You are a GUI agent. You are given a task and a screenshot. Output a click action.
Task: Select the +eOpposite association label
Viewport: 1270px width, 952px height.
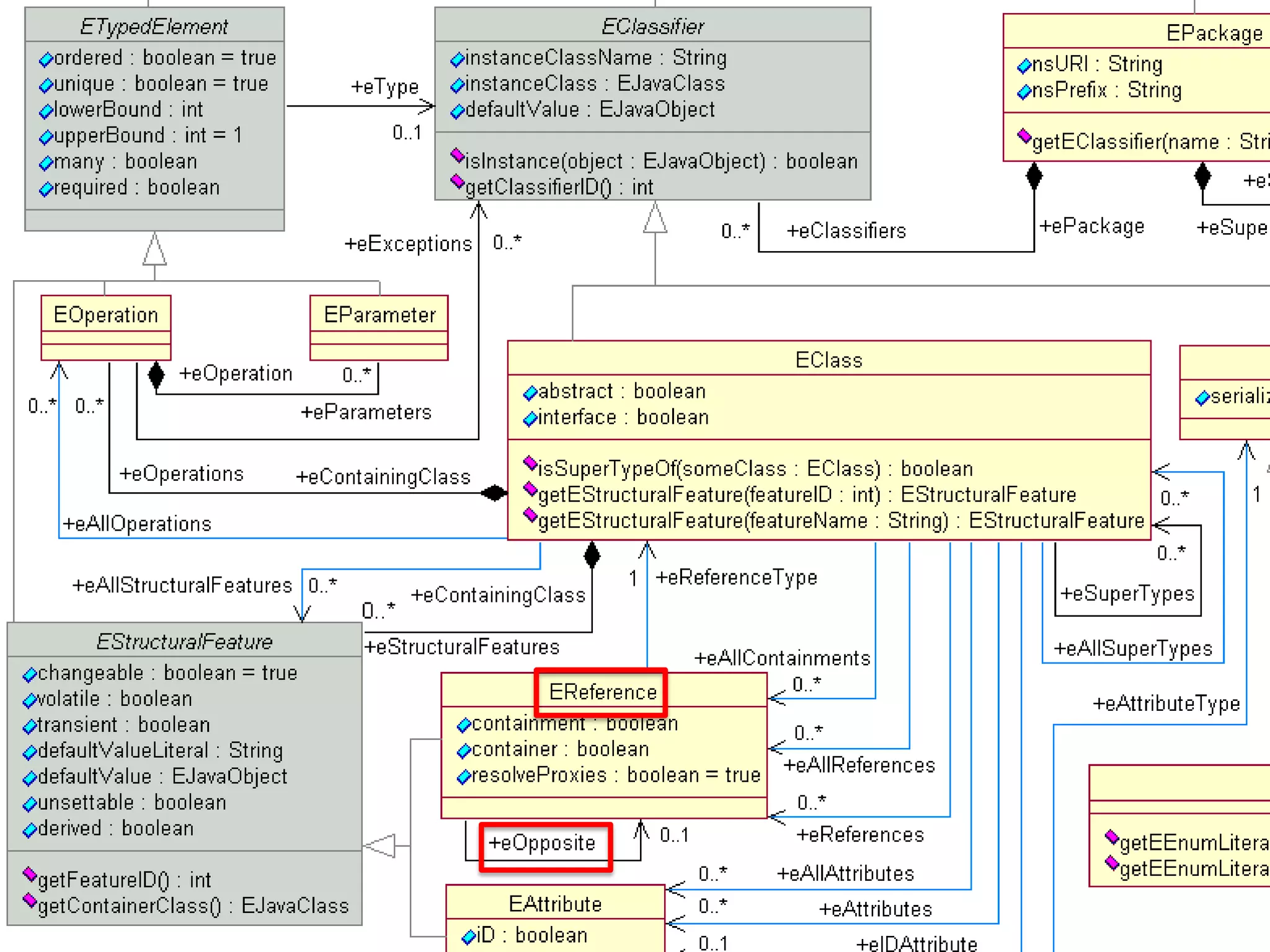(541, 843)
